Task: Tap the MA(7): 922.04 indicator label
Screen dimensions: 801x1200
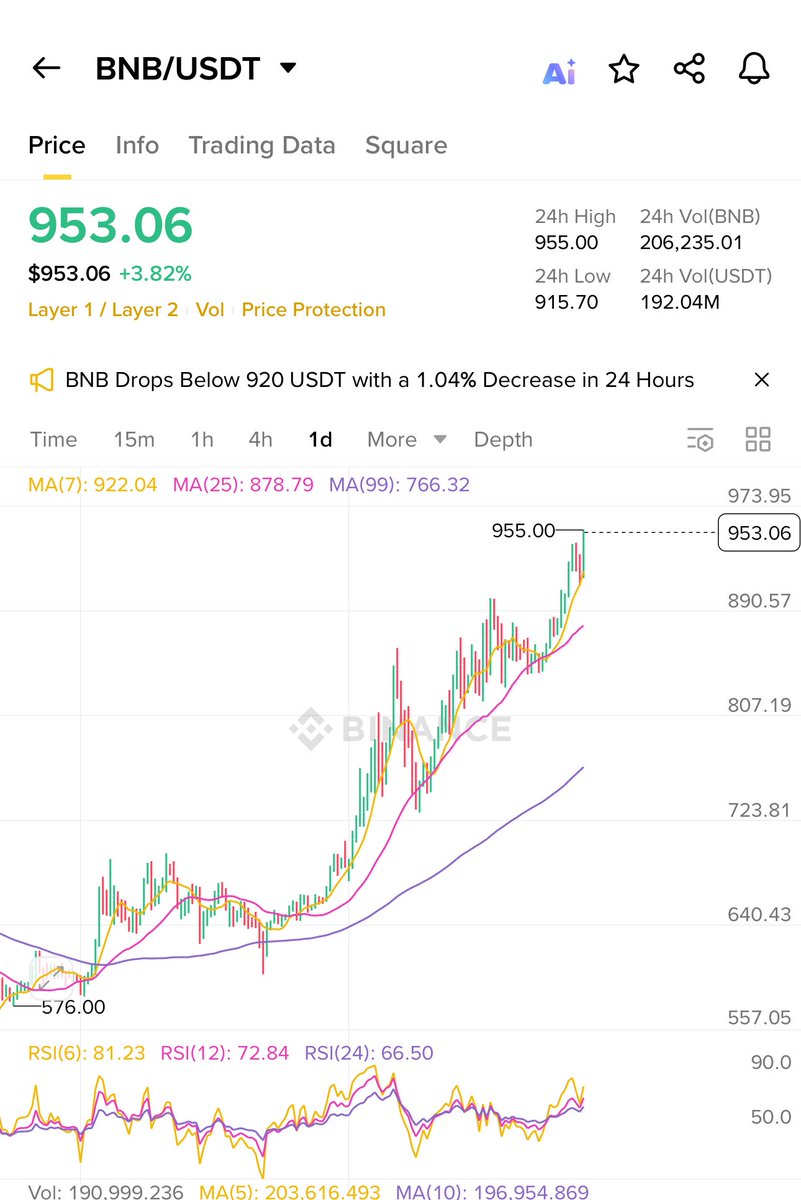Action: pos(93,485)
